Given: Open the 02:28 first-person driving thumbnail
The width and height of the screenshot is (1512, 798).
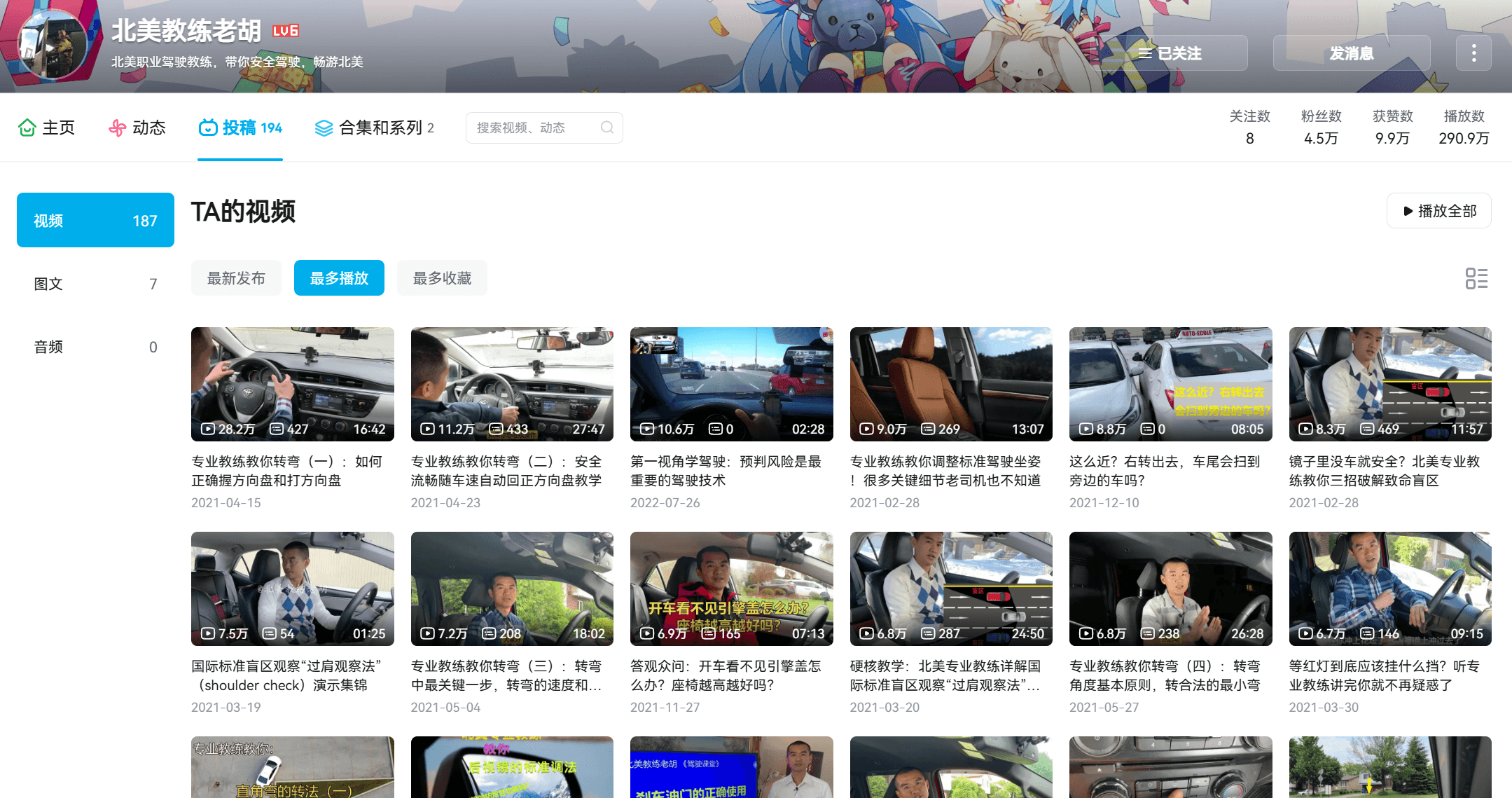Looking at the screenshot, I should point(732,384).
